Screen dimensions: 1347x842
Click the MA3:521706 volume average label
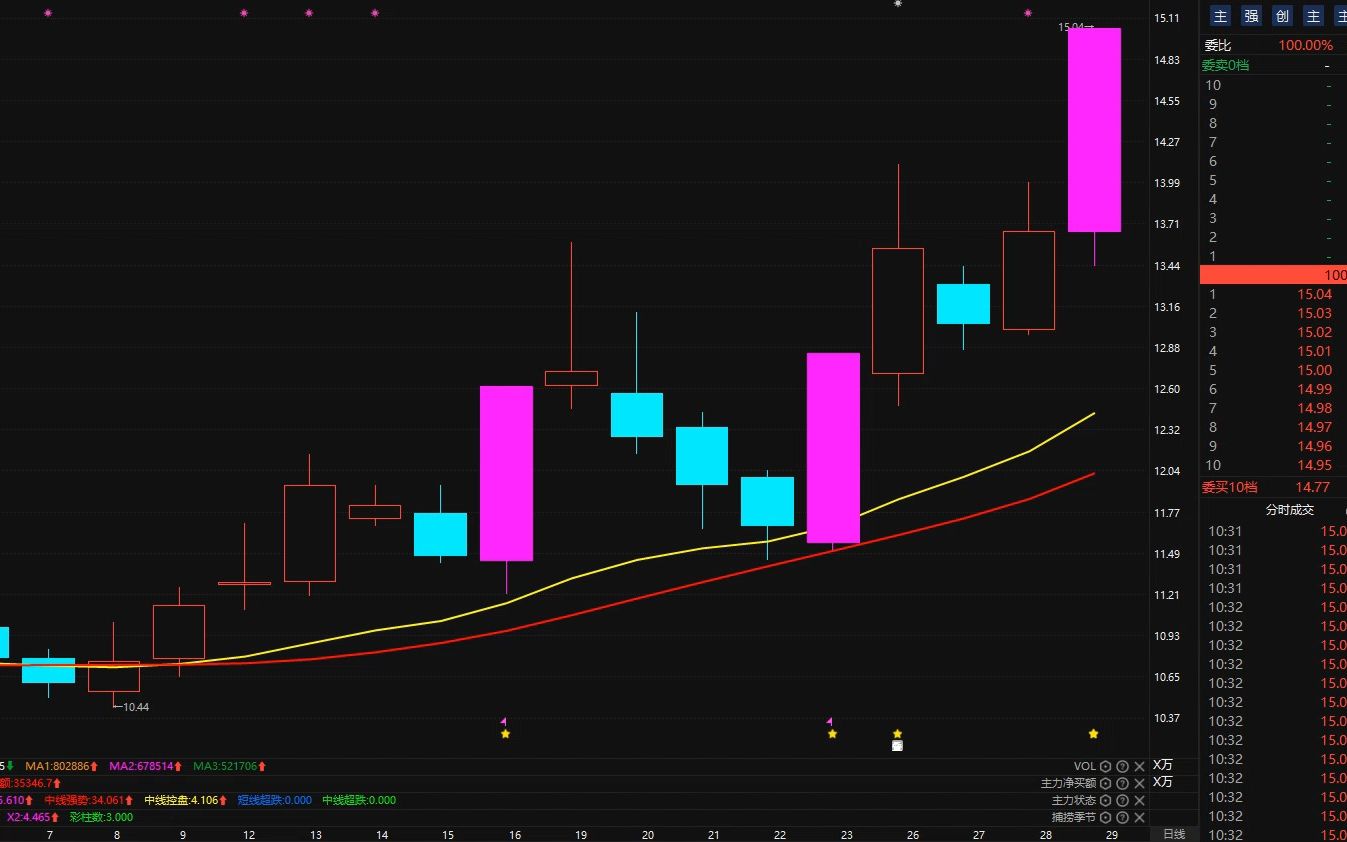pyautogui.click(x=230, y=766)
